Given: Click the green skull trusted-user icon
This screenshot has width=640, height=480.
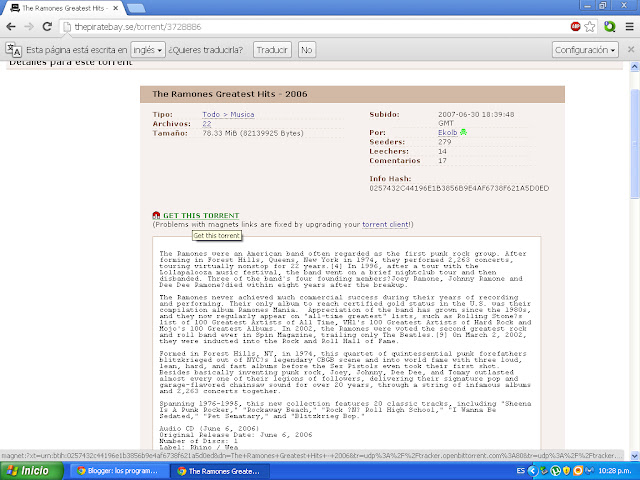Looking at the screenshot, I should (x=464, y=132).
